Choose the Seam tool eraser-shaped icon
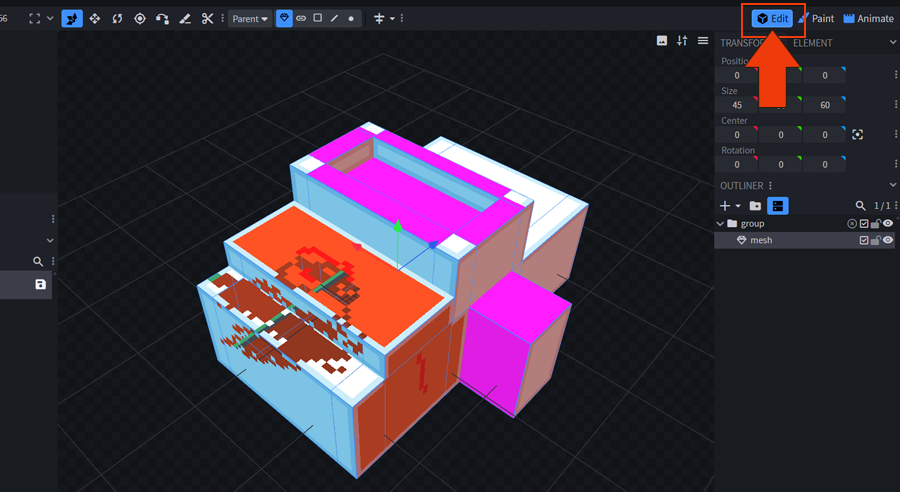900x492 pixels. click(184, 18)
